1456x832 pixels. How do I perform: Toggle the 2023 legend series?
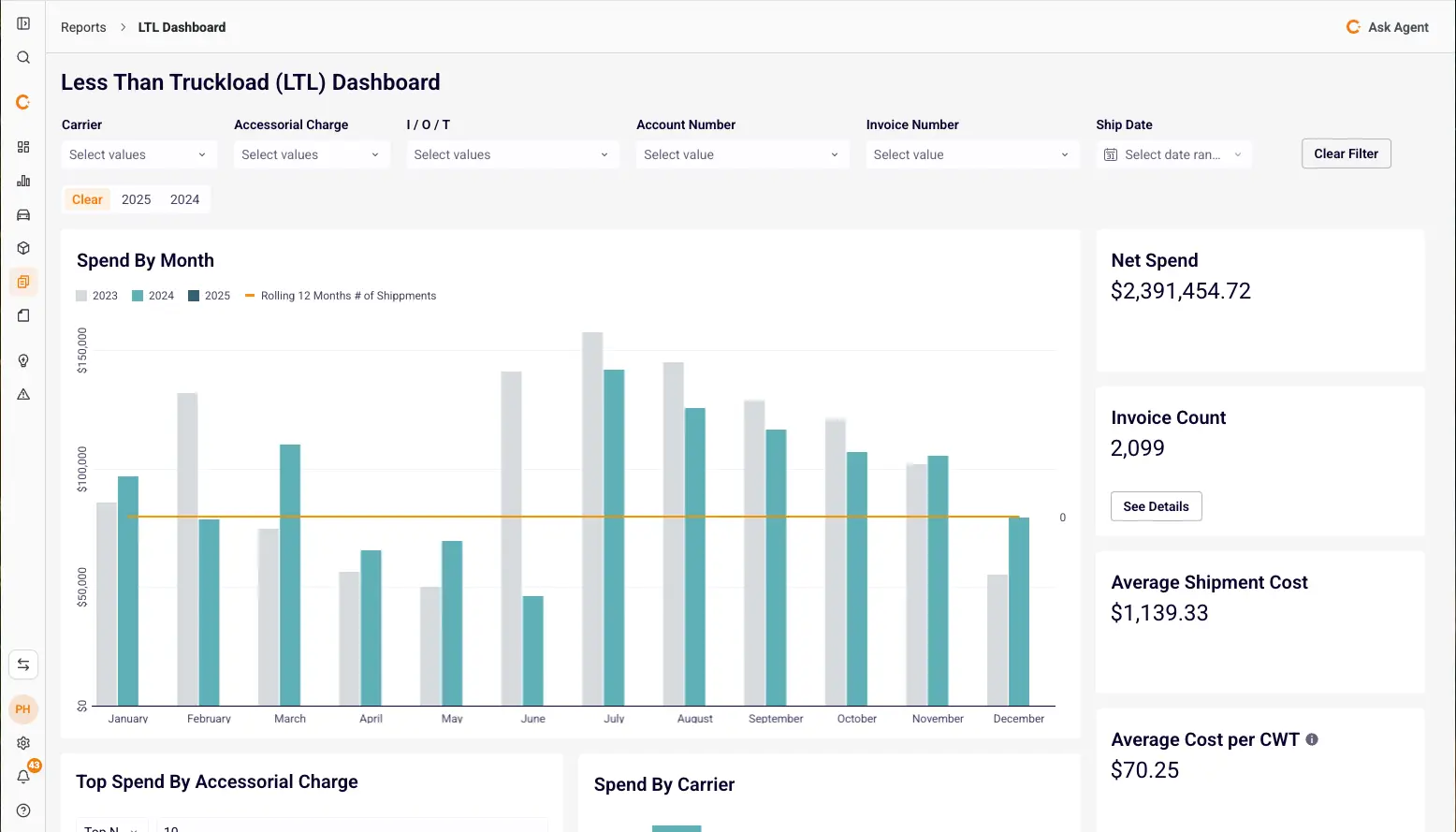click(x=97, y=296)
